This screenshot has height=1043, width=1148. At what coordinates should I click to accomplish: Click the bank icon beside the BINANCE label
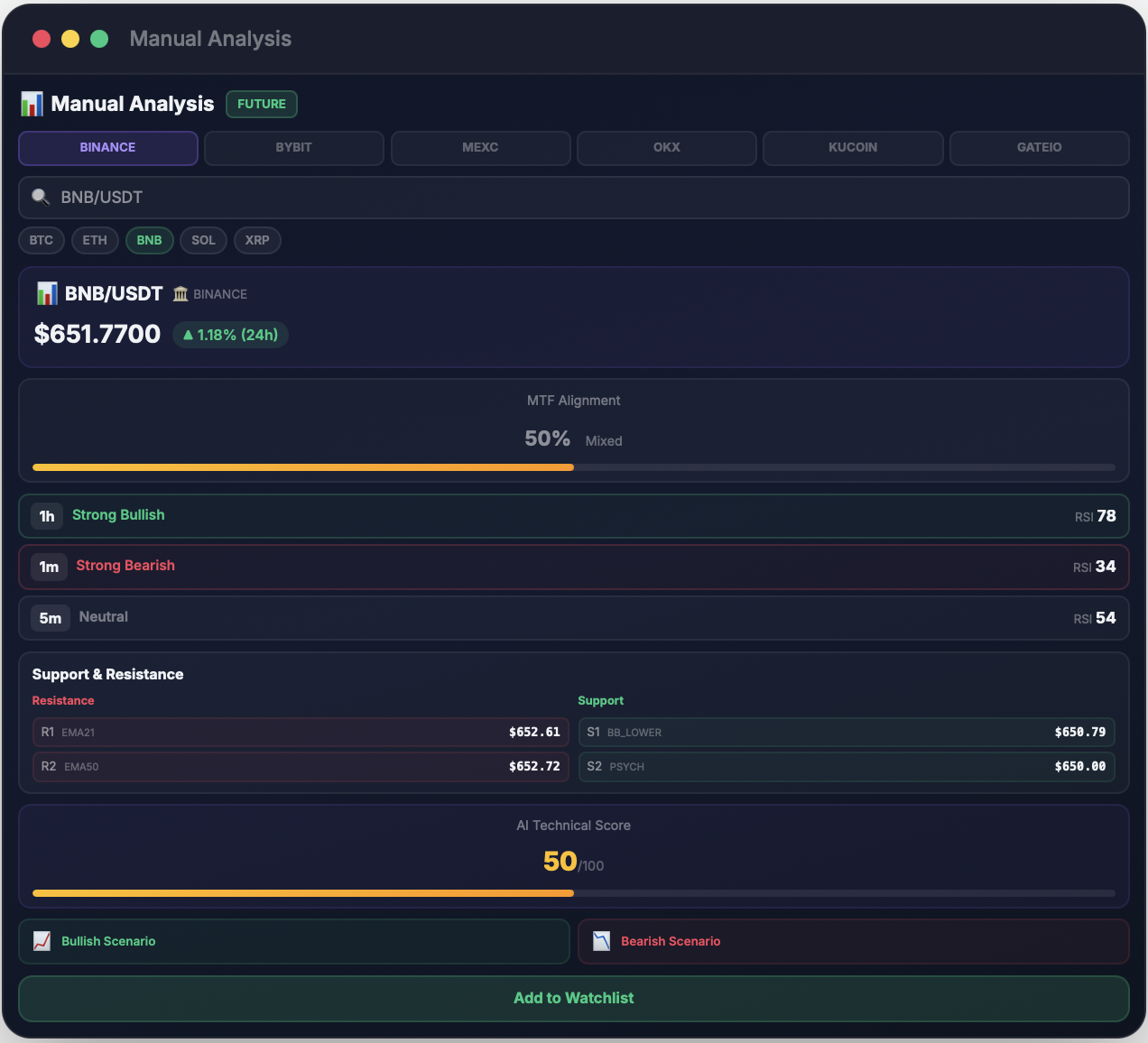[x=180, y=293]
